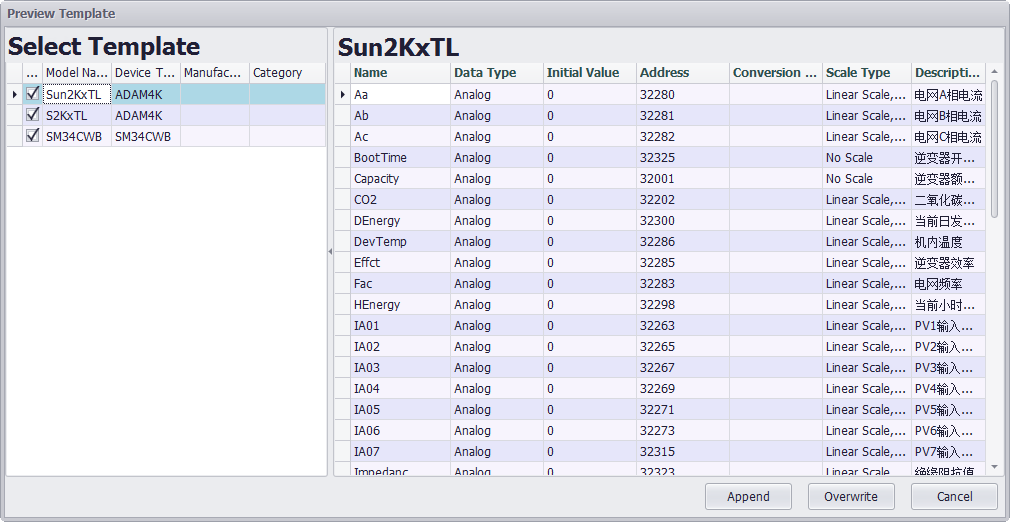
Task: Click the scroll down arrow in tag grid
Action: (x=994, y=467)
